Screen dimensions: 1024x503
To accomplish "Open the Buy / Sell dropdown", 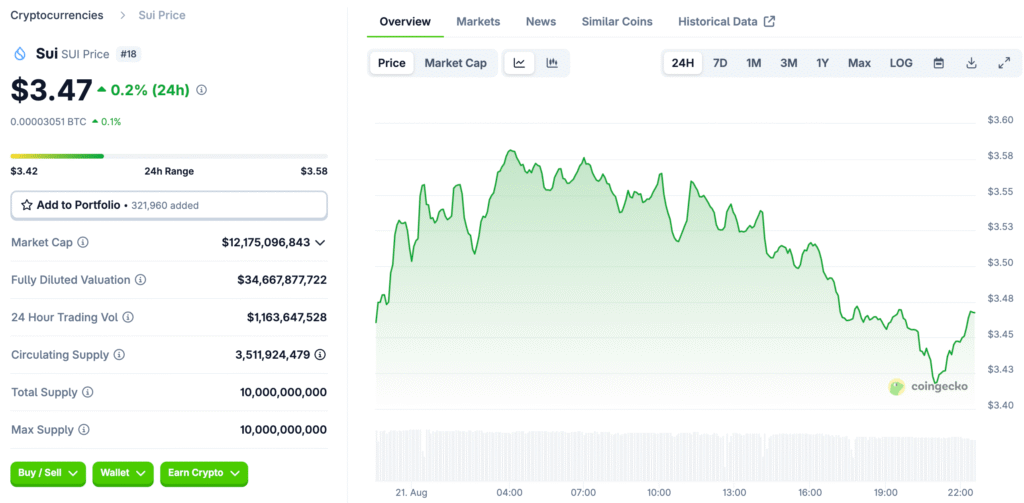I will (x=48, y=473).
